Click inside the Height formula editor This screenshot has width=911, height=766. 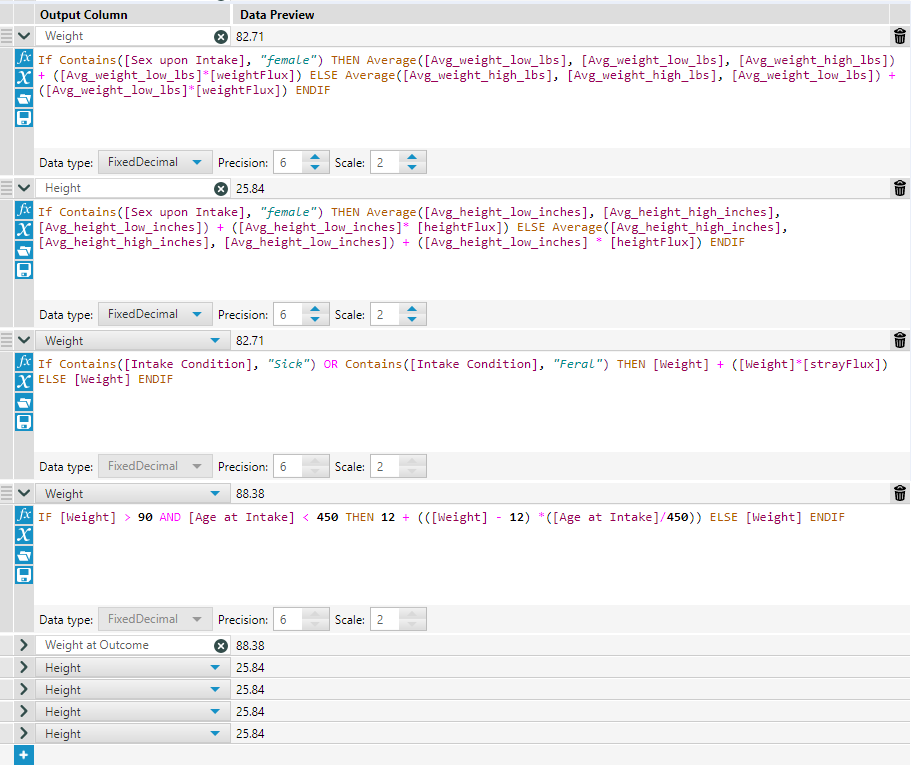pos(471,250)
